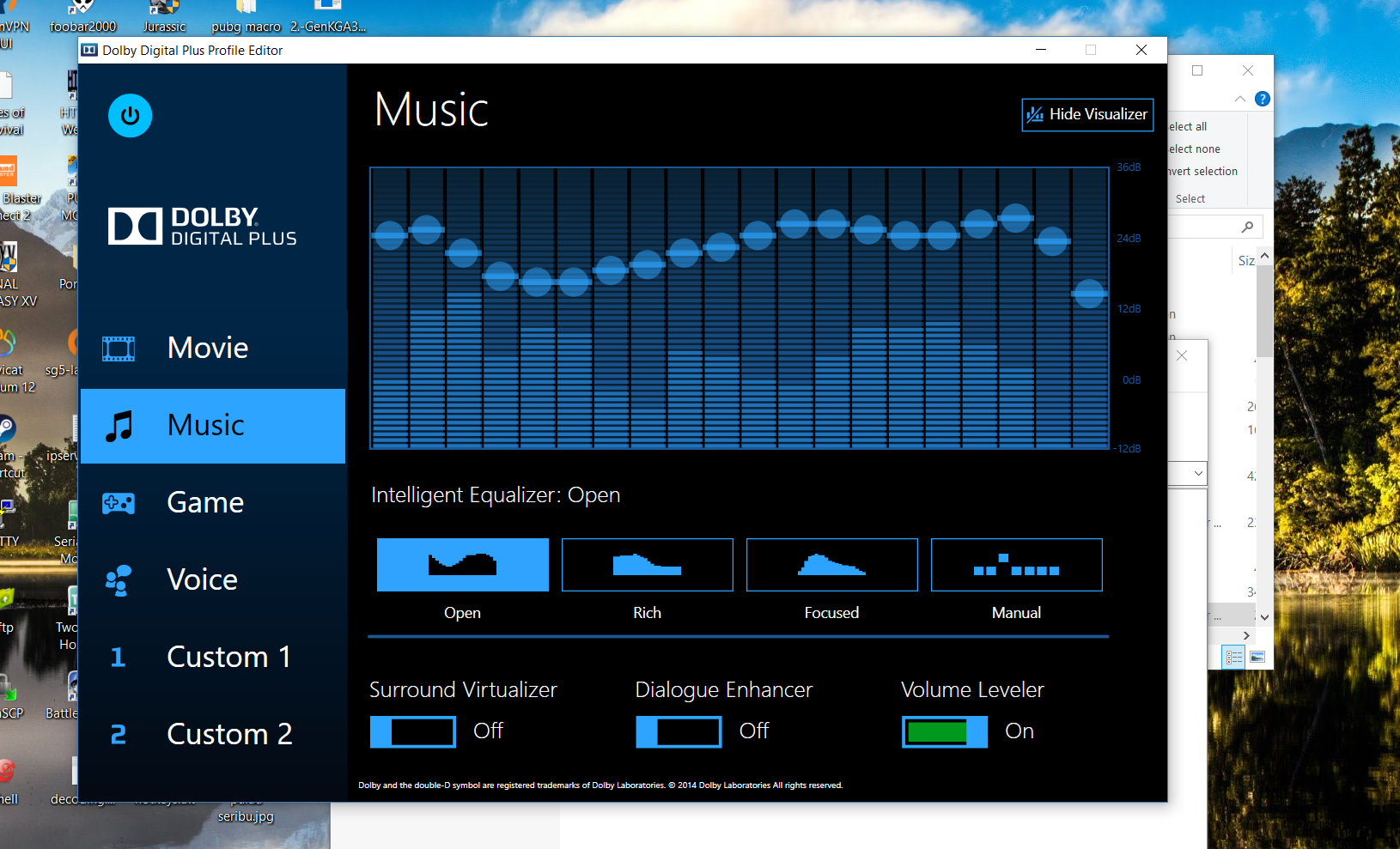Select the seribu.jpg desktop file
Image resolution: width=1400 pixels, height=849 pixels.
click(246, 816)
